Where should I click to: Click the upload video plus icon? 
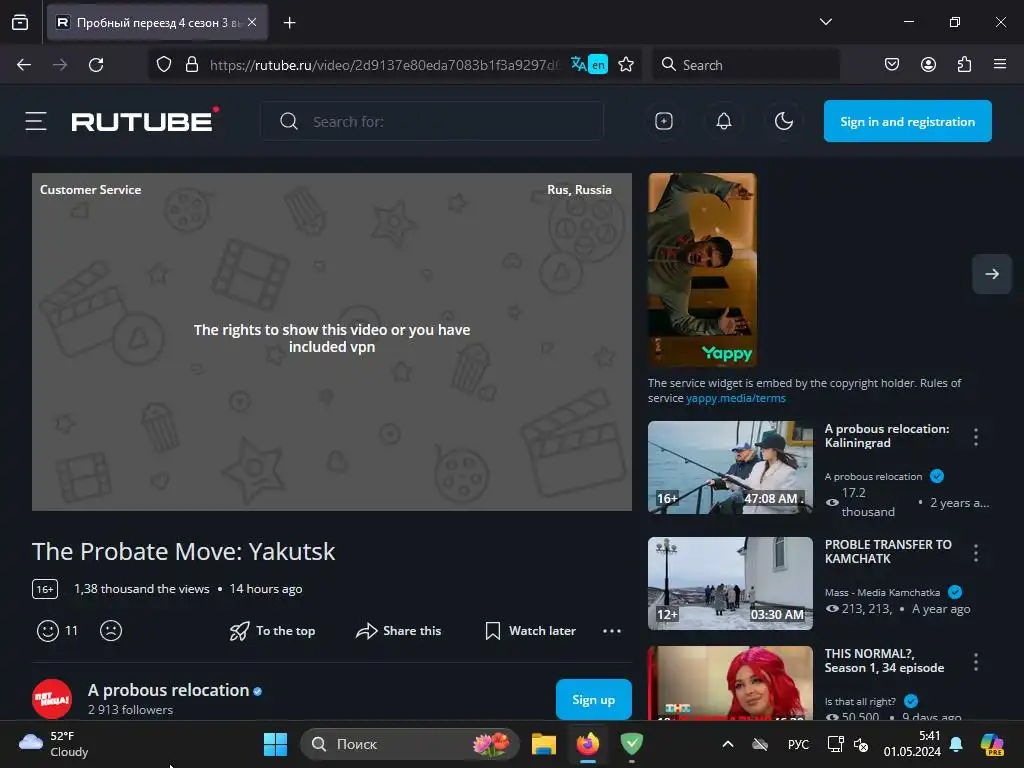pyautogui.click(x=664, y=121)
